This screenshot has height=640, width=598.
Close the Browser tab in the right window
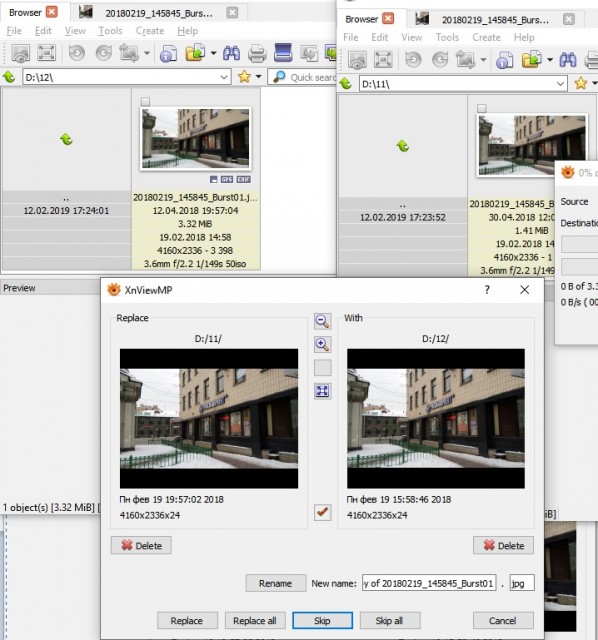388,18
